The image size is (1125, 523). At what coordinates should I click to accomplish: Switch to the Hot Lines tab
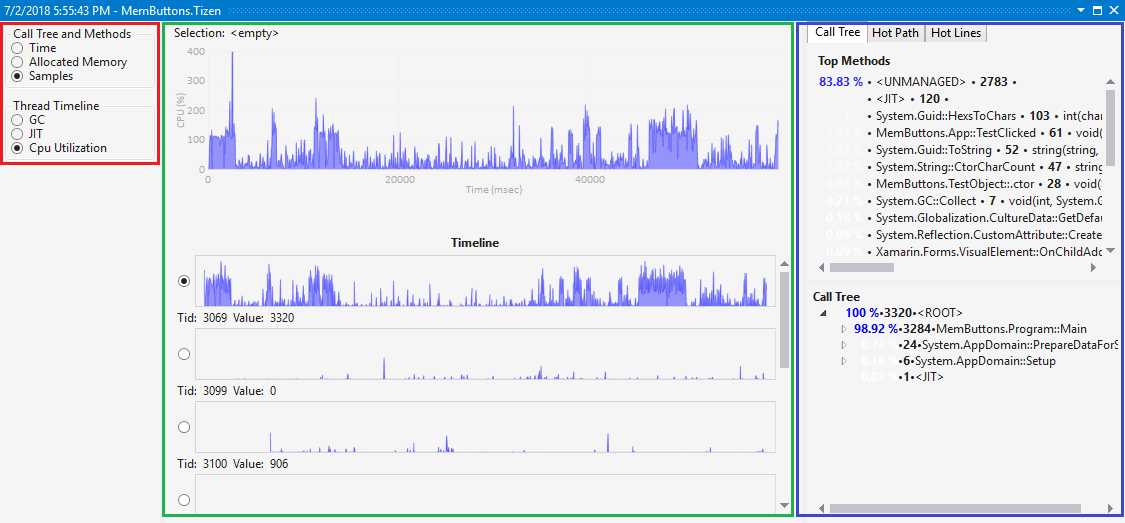tap(955, 33)
